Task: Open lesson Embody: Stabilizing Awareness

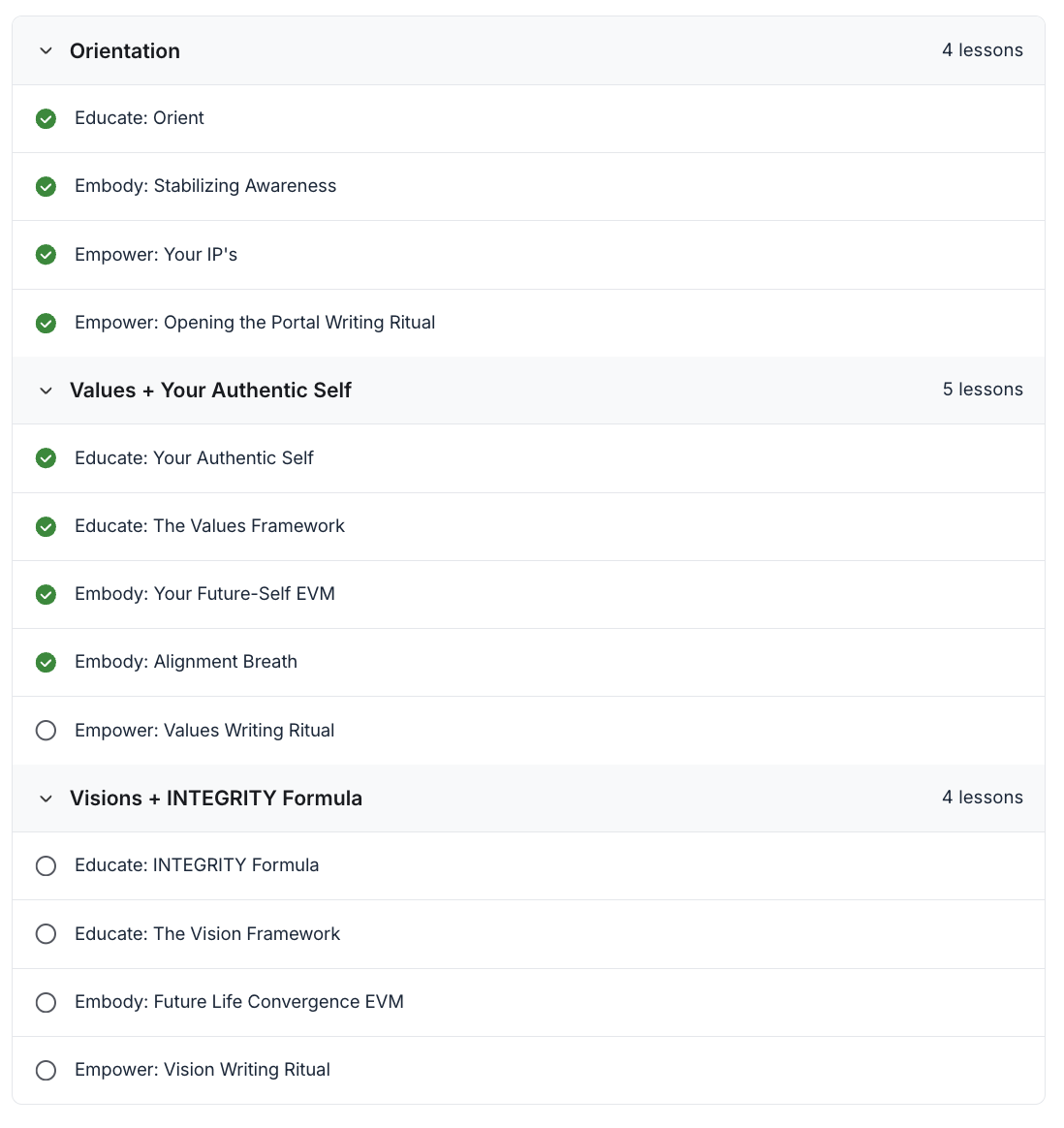Action: pyautogui.click(x=205, y=186)
